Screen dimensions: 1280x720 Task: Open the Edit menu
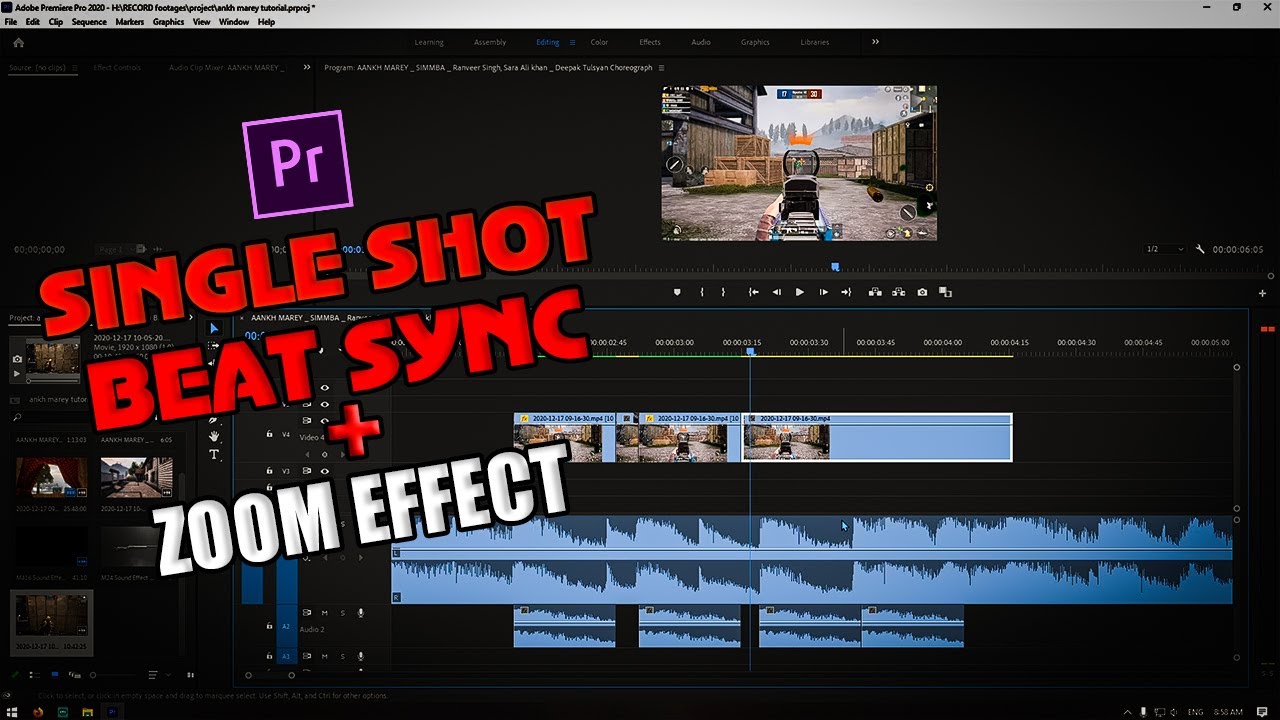tap(33, 21)
